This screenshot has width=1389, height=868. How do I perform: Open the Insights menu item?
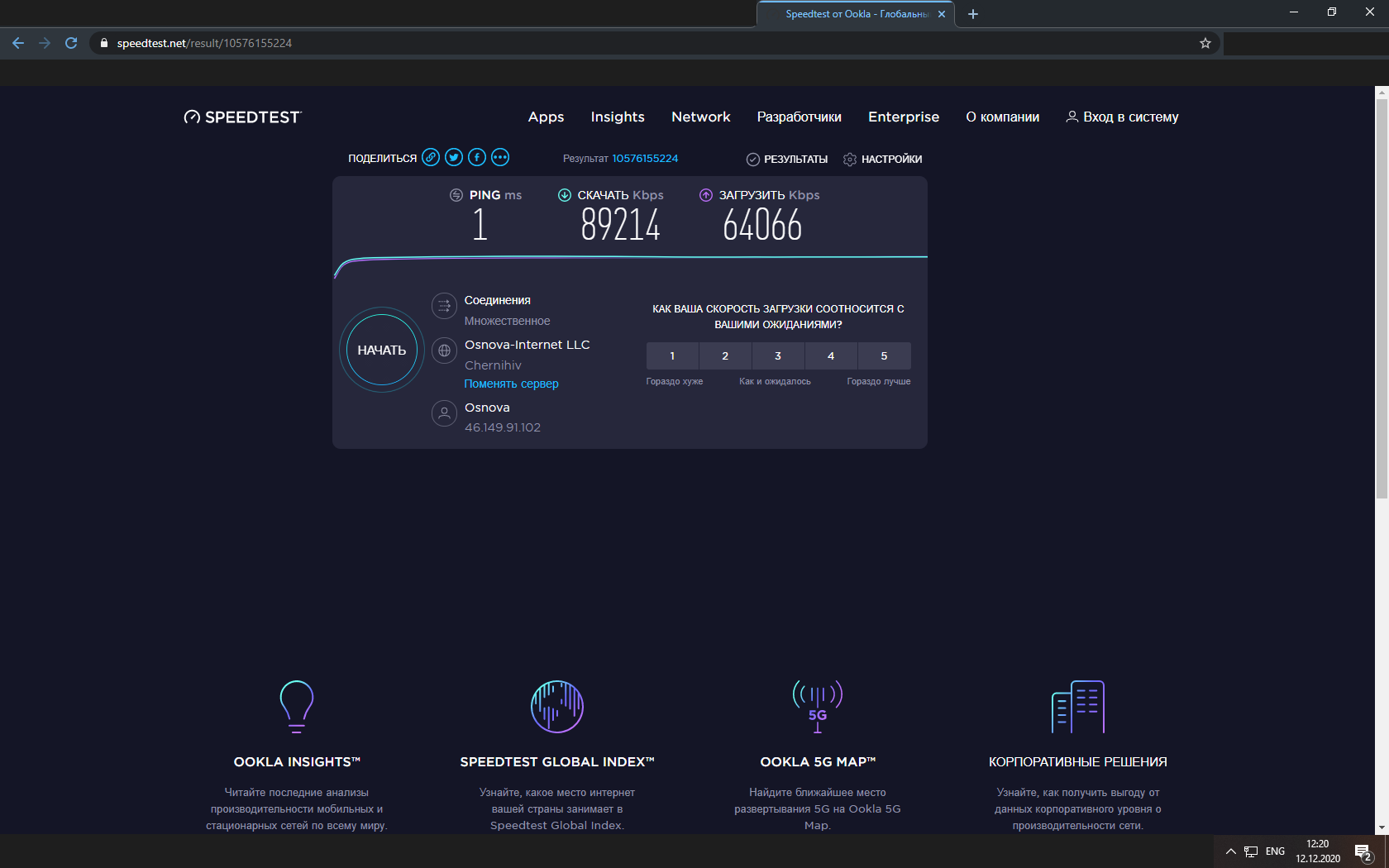tap(618, 117)
